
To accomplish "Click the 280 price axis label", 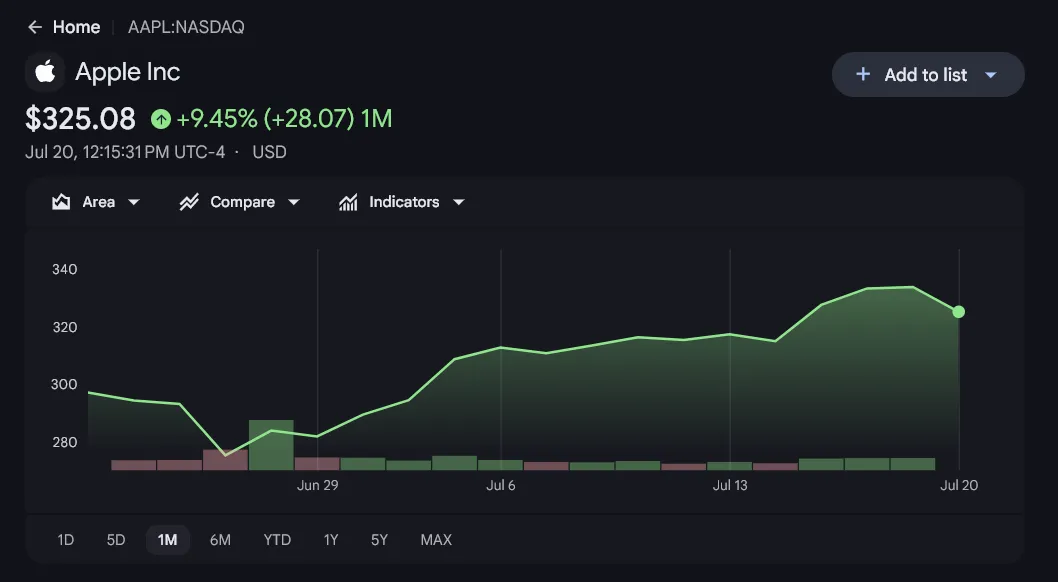I will click(x=65, y=442).
